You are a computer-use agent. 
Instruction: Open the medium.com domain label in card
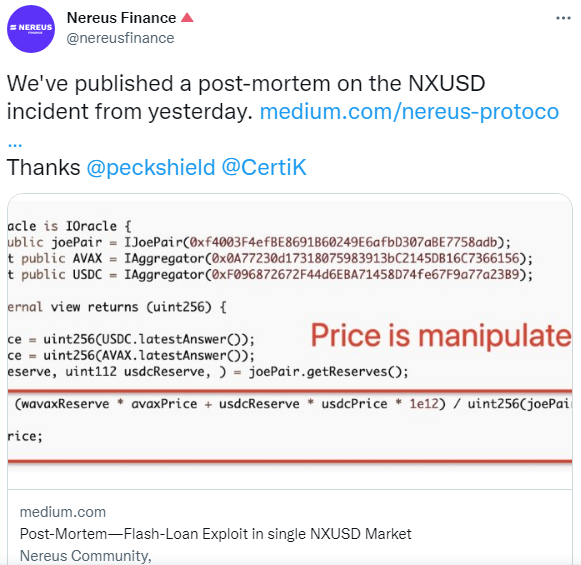pyautogui.click(x=63, y=512)
